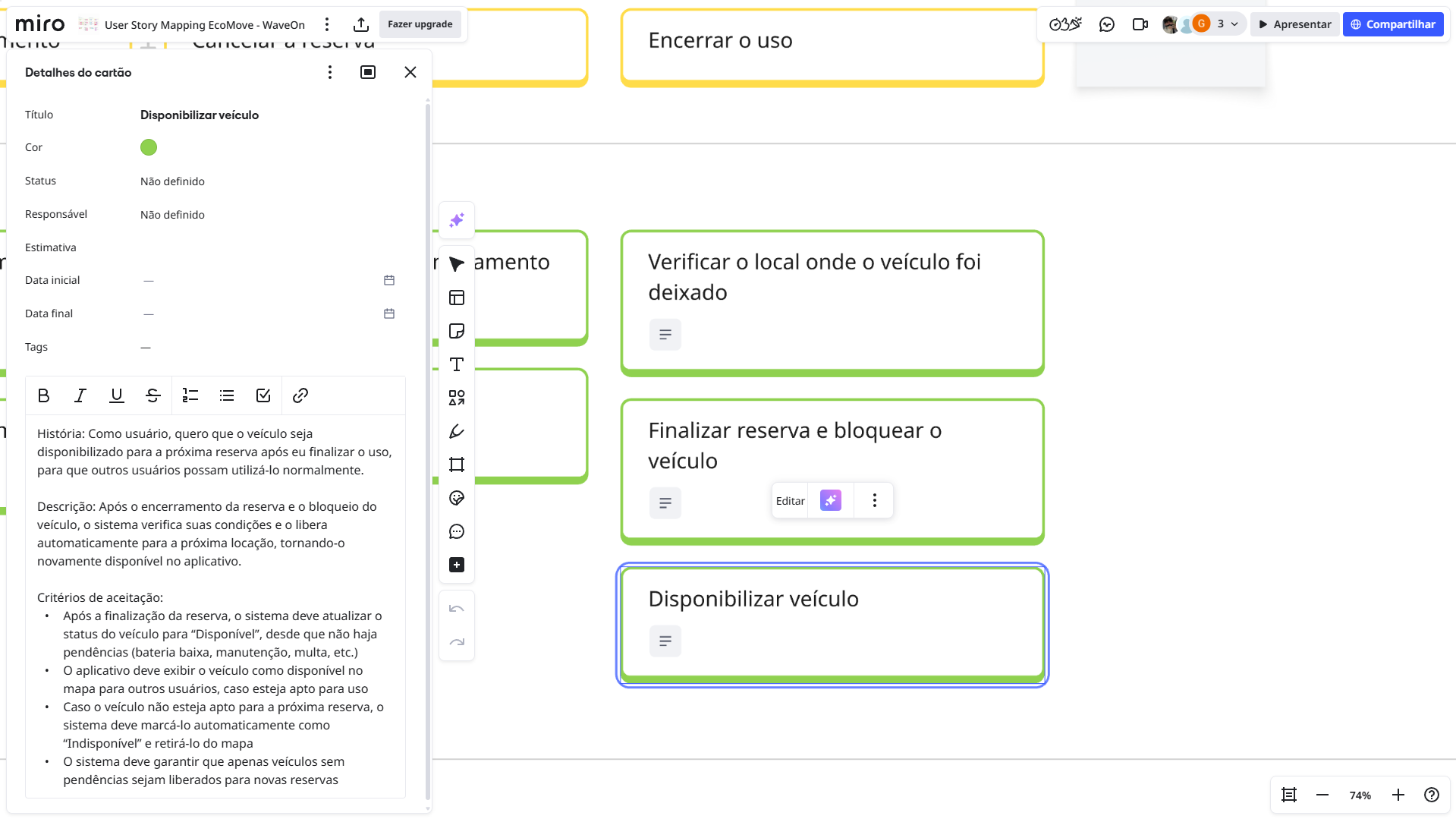Open the card details three-dot menu

[x=329, y=72]
